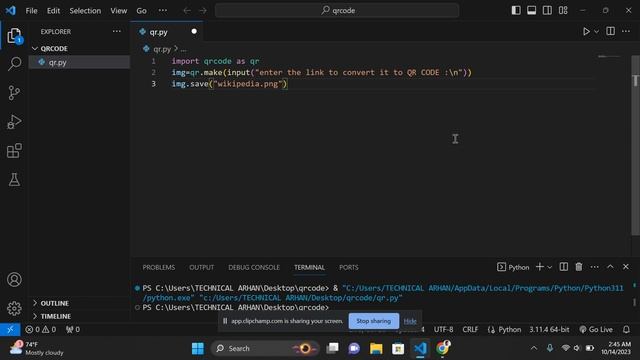The image size is (640, 360).
Task: Click the taskbar Search box
Action: pos(264,349)
